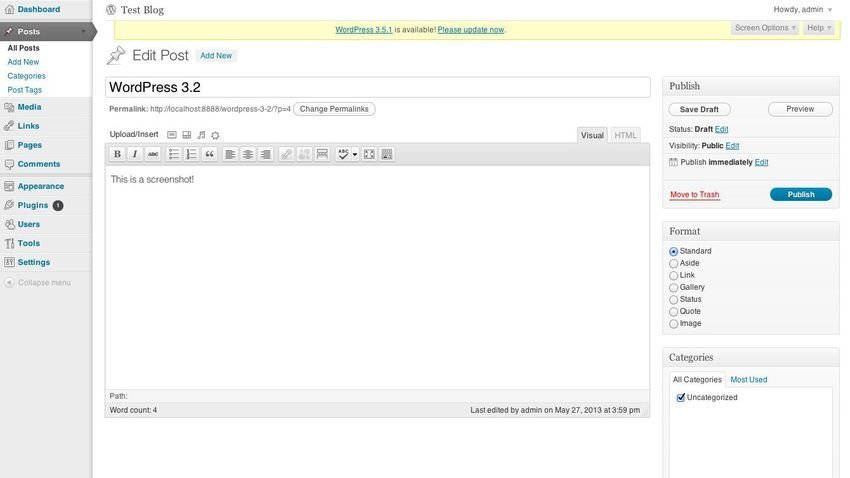Insert a blockquote
This screenshot has width=850, height=478.
click(x=209, y=154)
